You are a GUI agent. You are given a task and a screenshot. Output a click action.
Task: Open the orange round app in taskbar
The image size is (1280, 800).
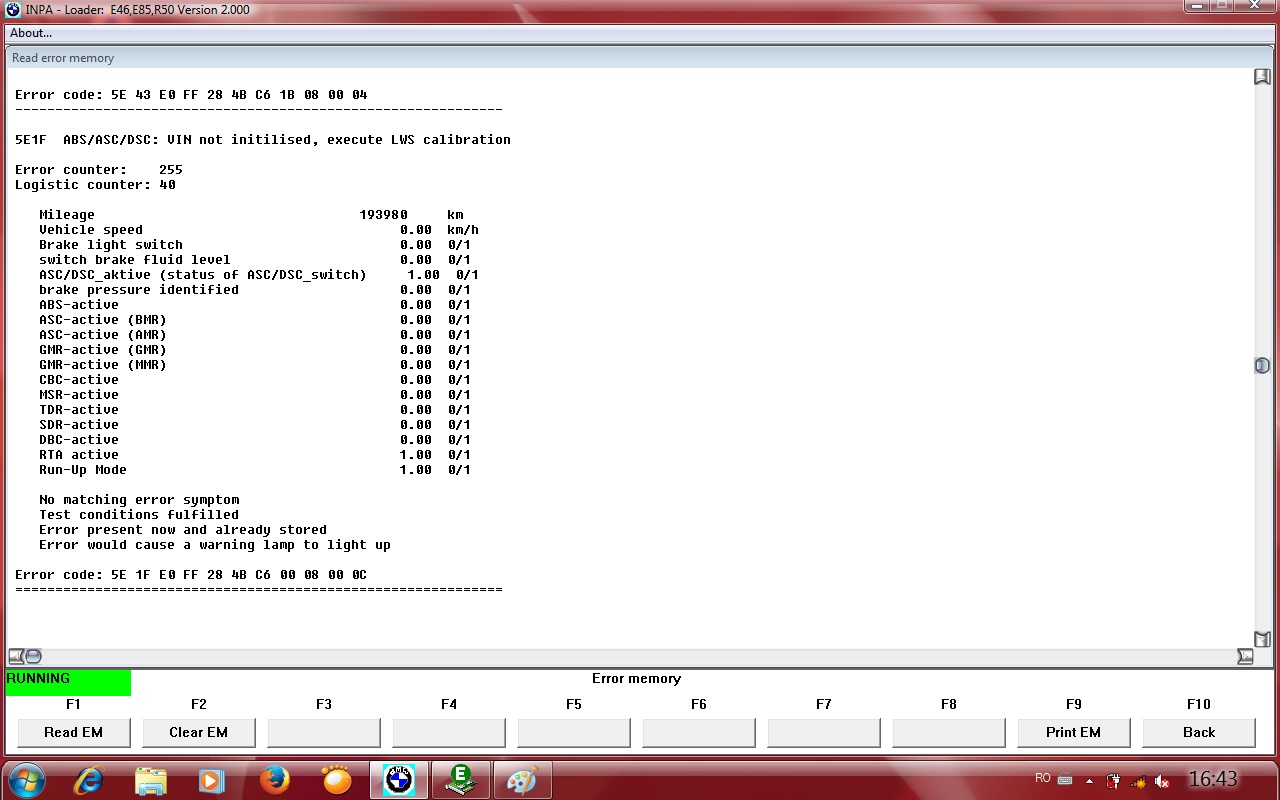click(x=337, y=780)
